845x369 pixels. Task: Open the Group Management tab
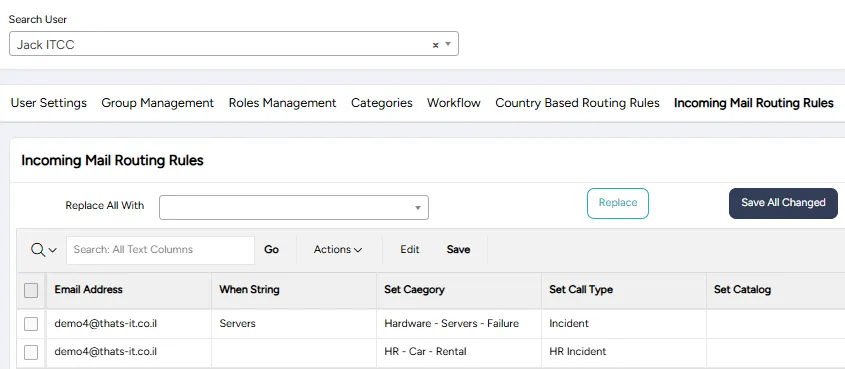[157, 103]
